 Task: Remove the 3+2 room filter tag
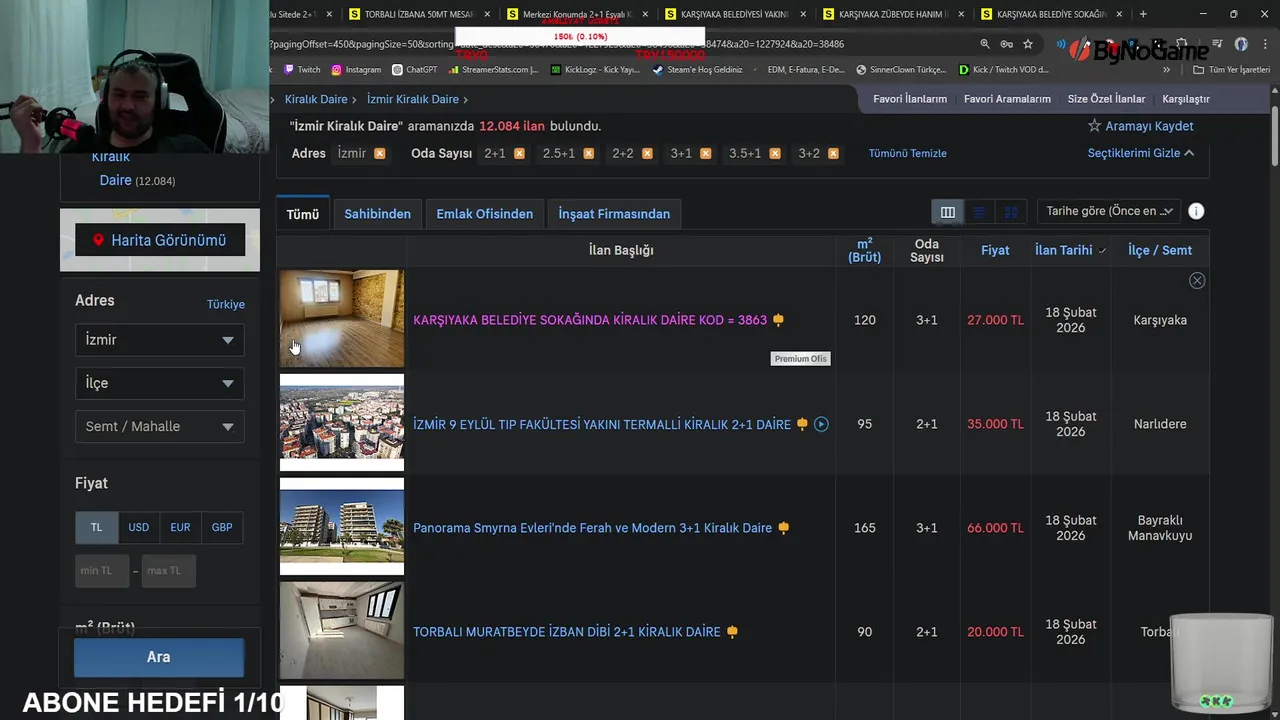pyautogui.click(x=834, y=154)
